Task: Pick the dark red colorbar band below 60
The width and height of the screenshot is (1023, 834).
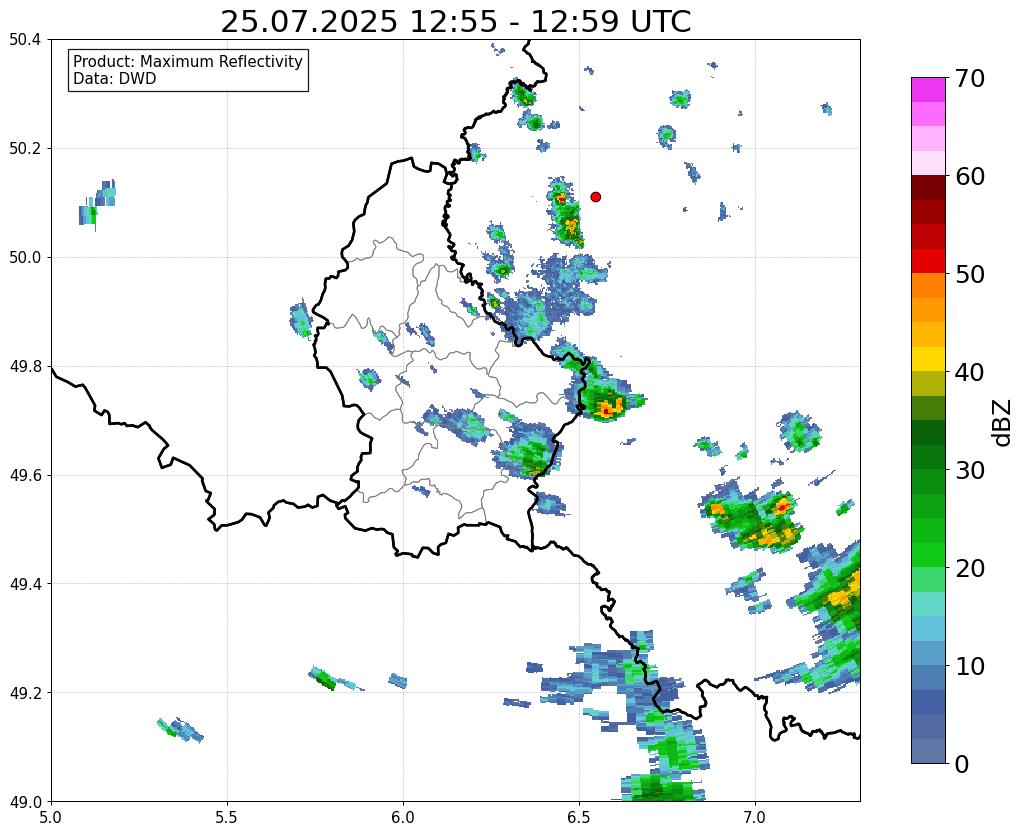Action: coord(928,188)
